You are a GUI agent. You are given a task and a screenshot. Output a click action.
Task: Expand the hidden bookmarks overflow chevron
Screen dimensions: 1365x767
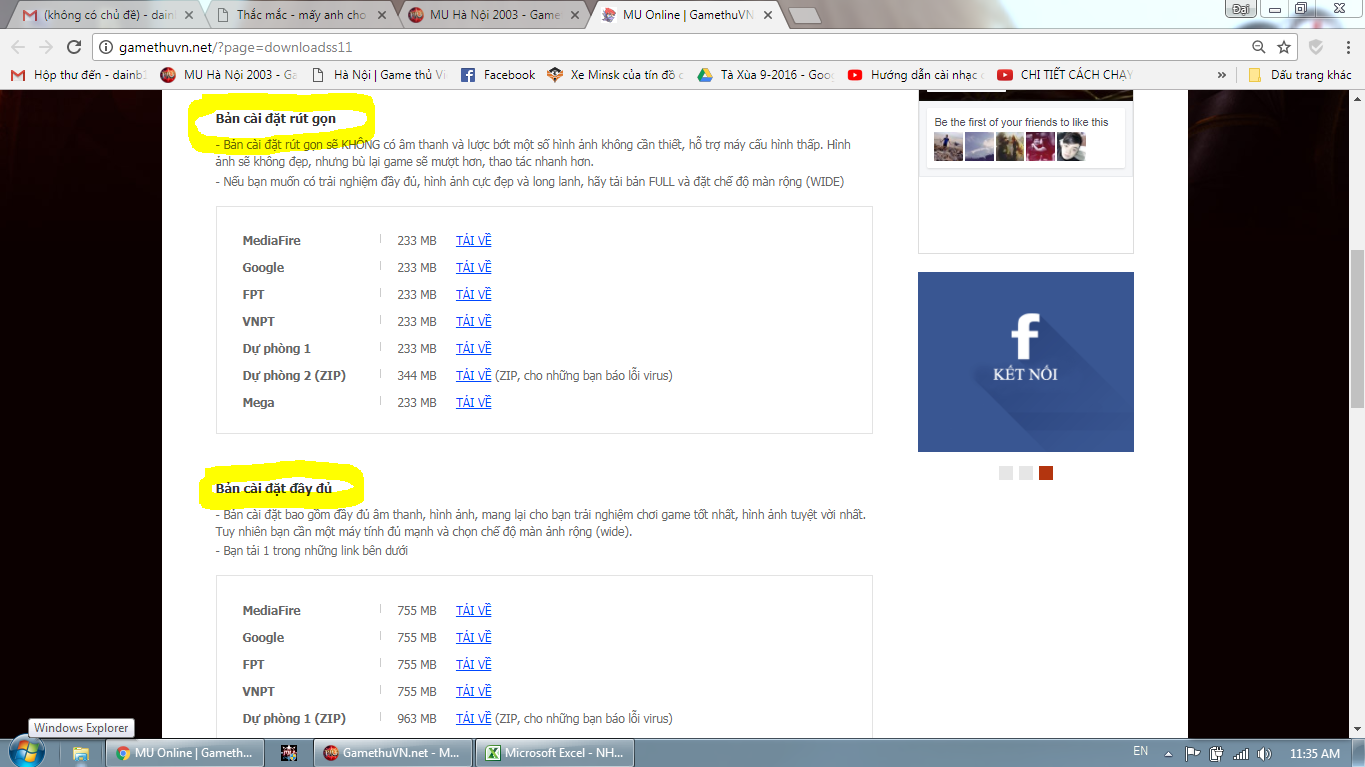click(x=1221, y=75)
